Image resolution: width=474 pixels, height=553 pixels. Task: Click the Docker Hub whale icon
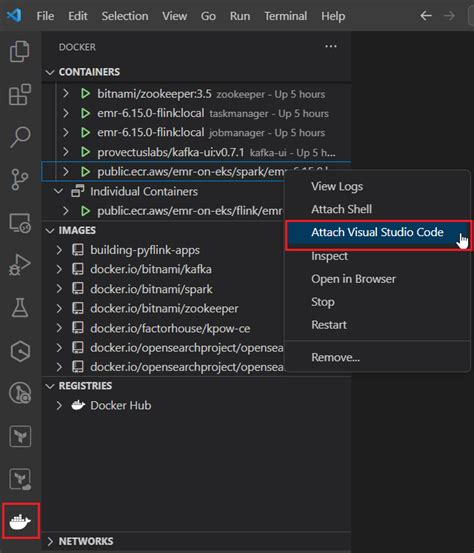coord(78,405)
